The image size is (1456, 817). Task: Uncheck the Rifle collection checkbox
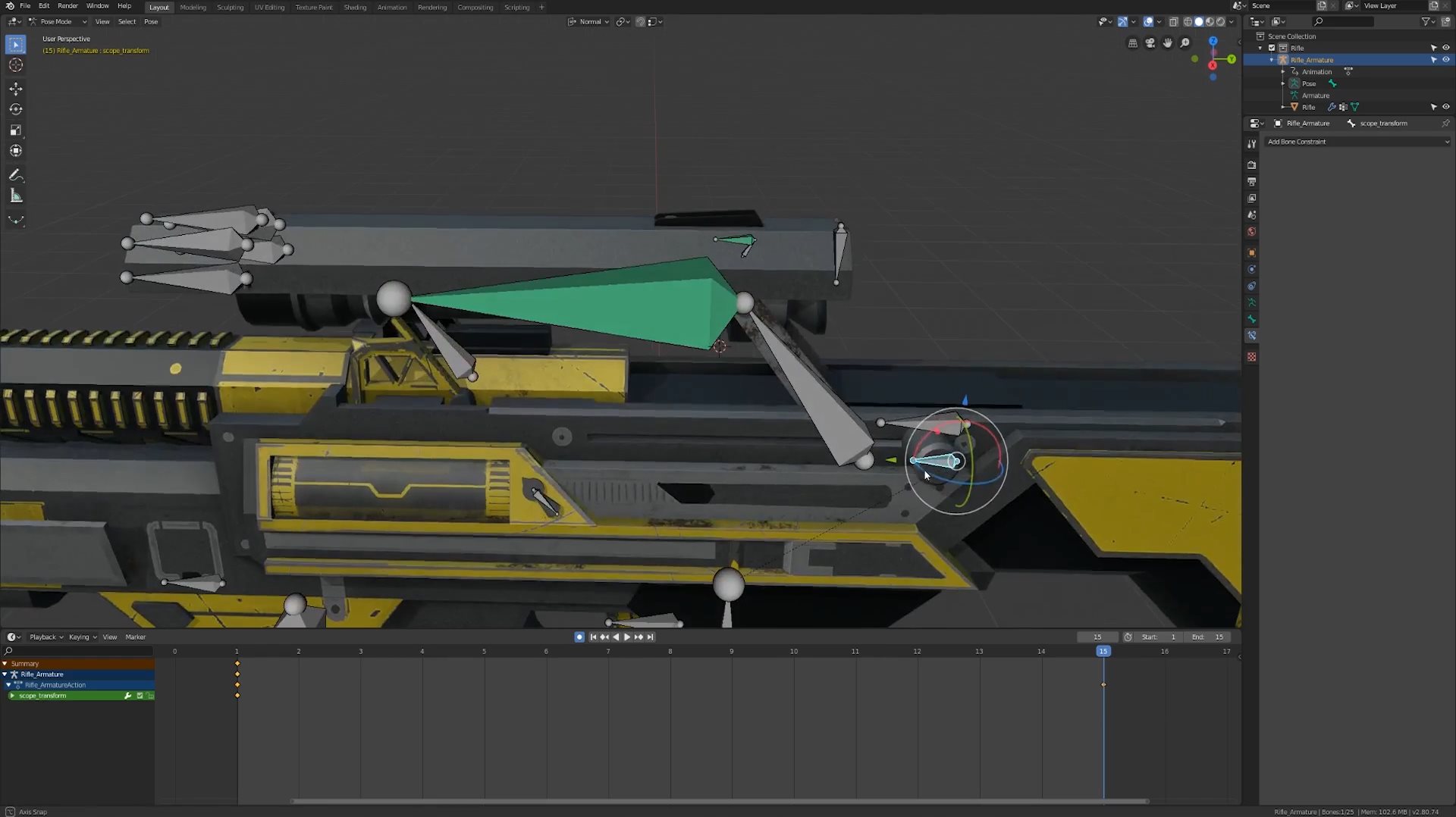[1272, 48]
